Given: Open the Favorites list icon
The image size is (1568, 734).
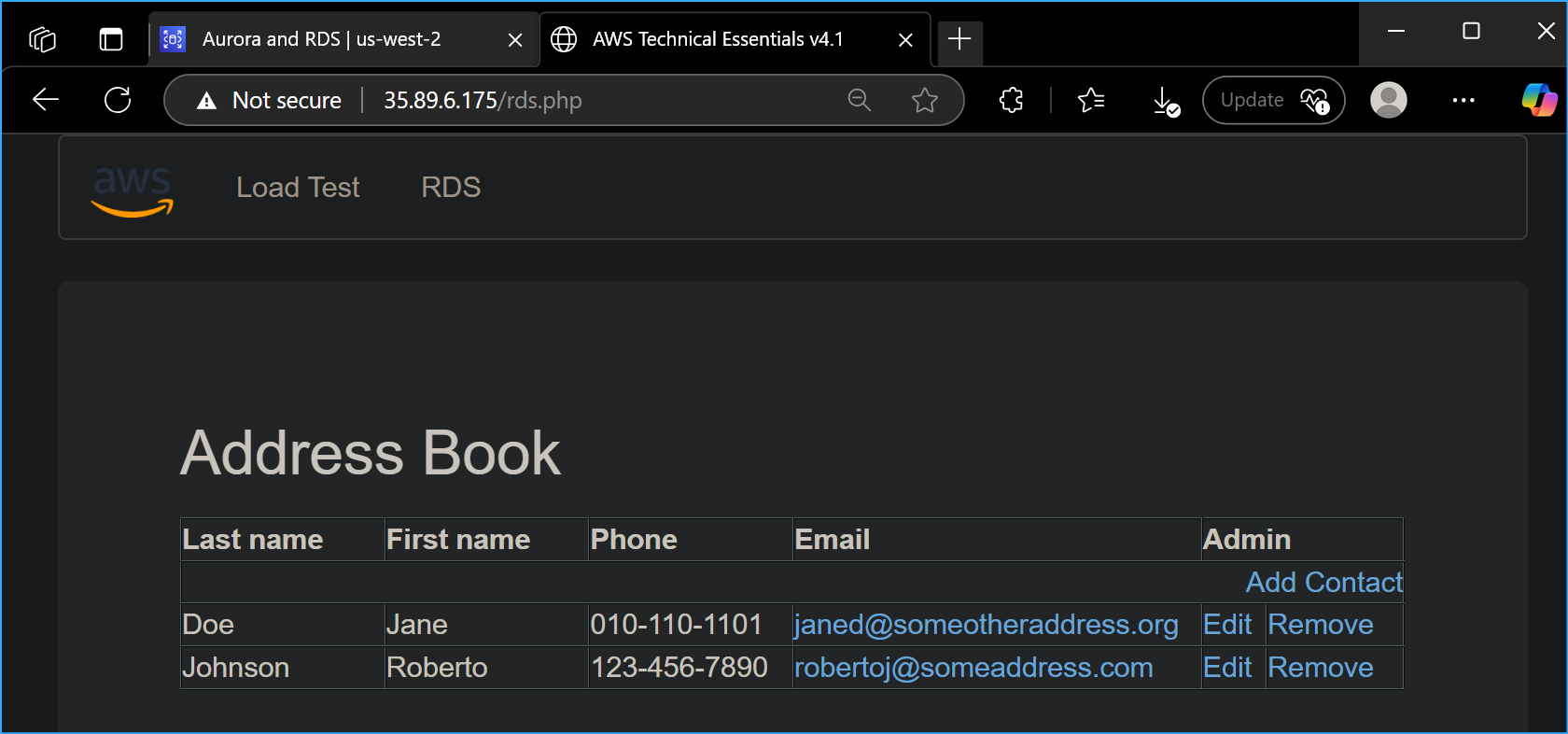Looking at the screenshot, I should click(x=1091, y=100).
